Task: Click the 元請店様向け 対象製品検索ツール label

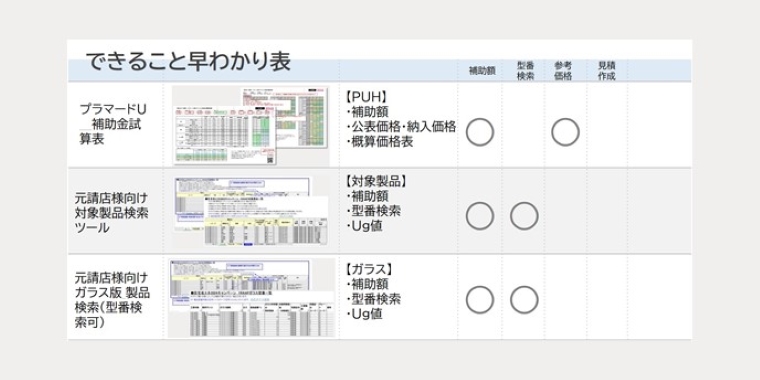Action: 111,213
